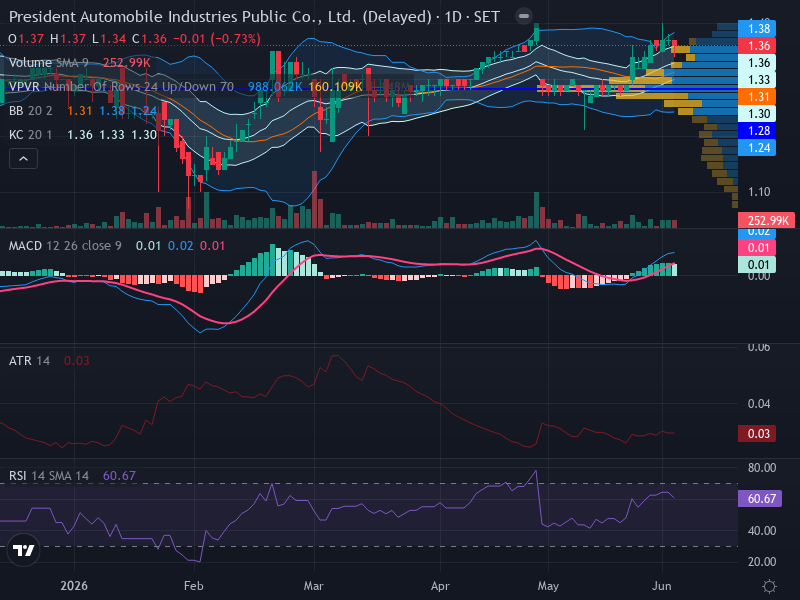Image resolution: width=800 pixels, height=600 pixels.
Task: Click the -0.01 (-0.73%) change value
Action: pyautogui.click(x=217, y=39)
